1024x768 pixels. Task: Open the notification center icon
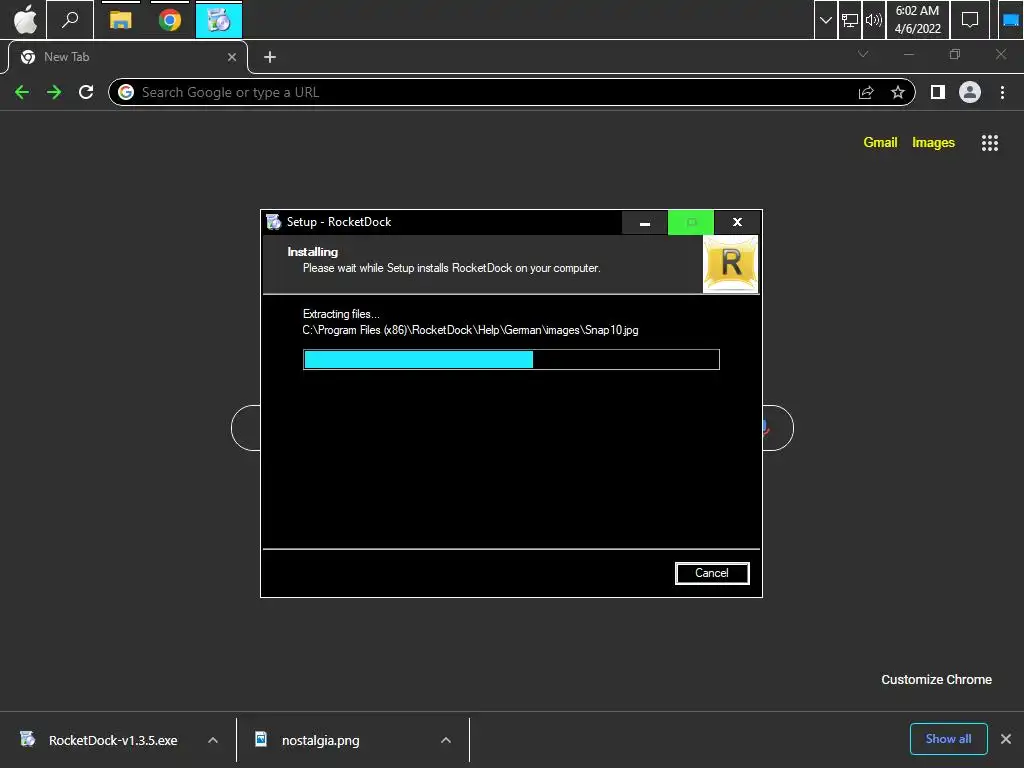[970, 20]
